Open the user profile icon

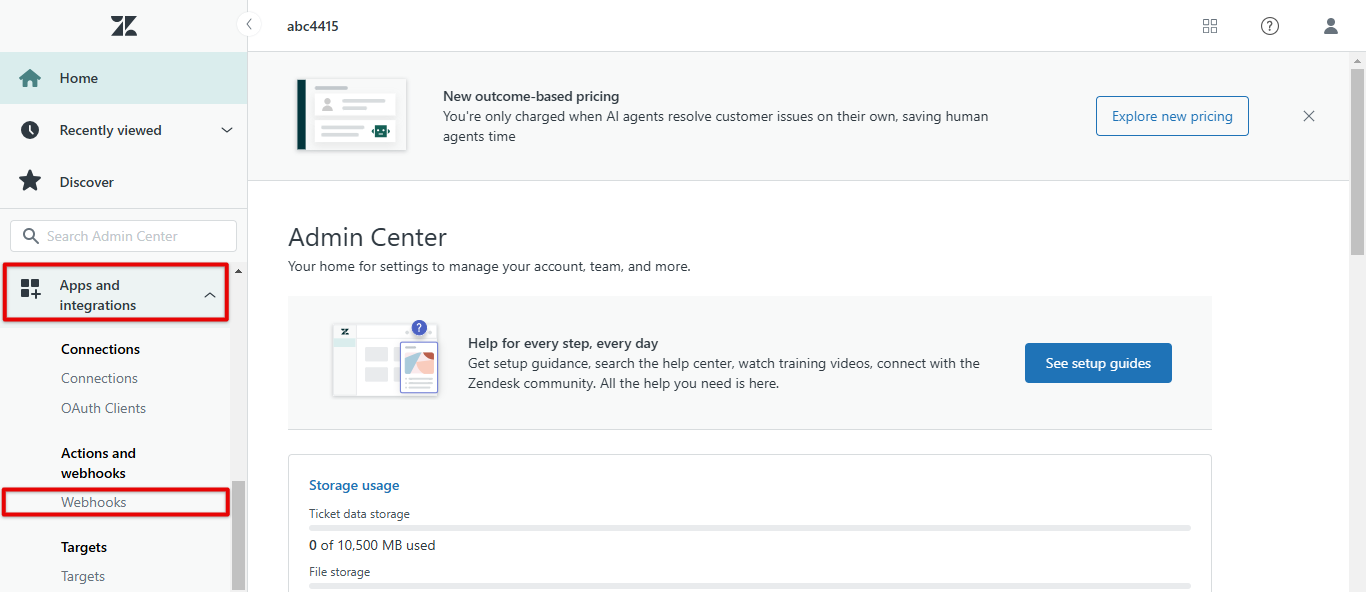click(1331, 26)
